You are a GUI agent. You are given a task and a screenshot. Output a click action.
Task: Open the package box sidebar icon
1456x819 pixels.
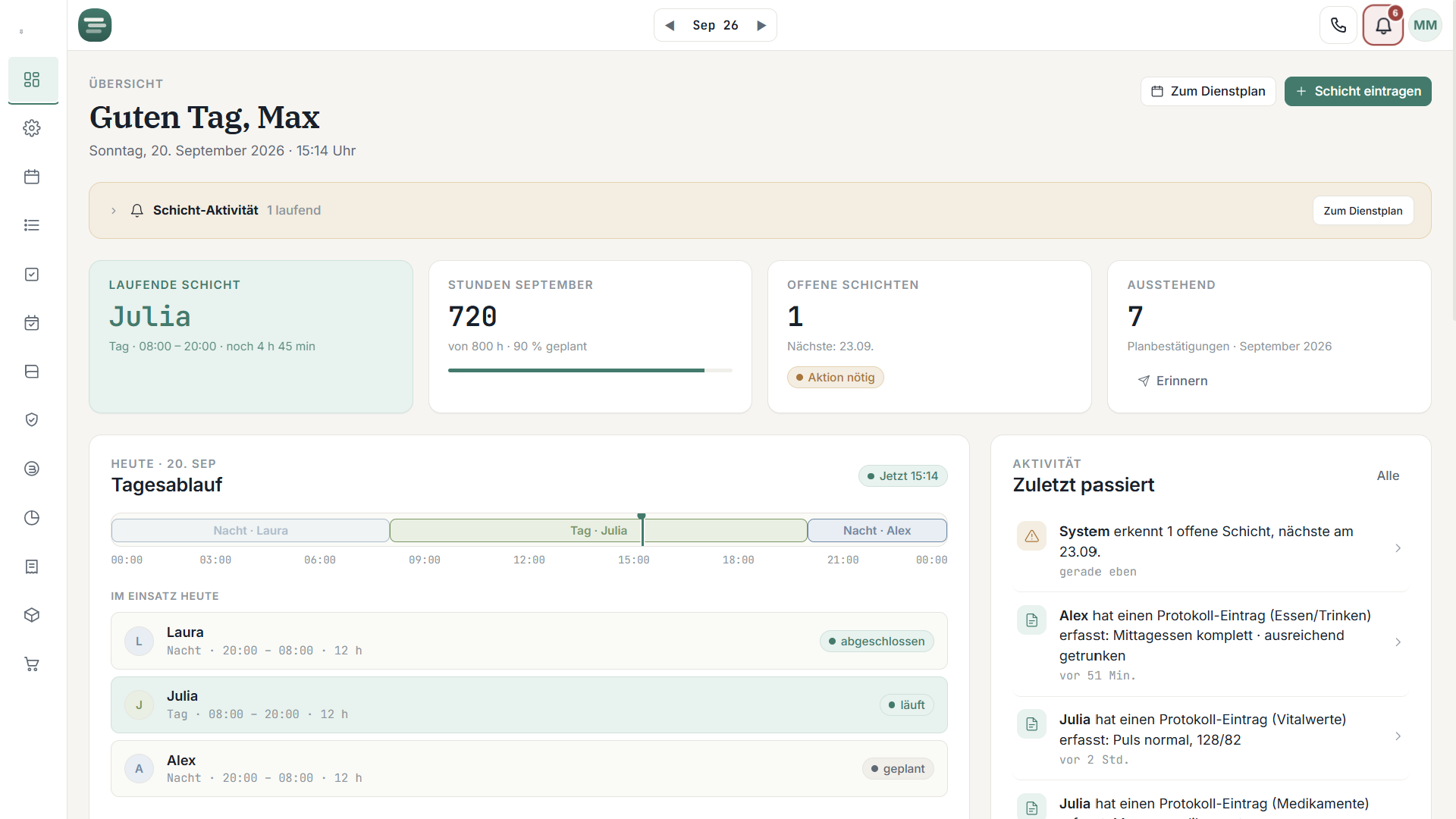point(32,615)
